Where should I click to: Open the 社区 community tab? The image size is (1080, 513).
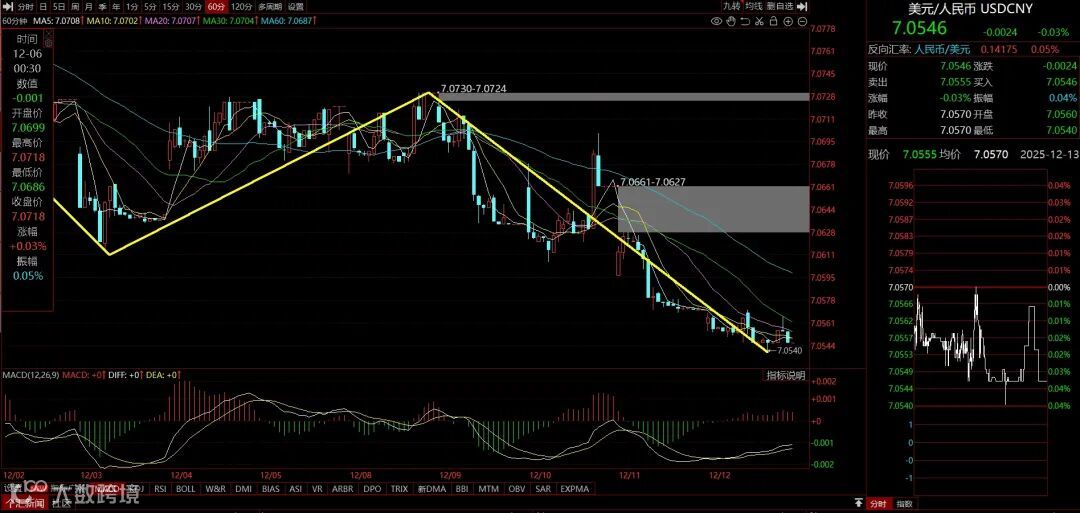pos(62,504)
